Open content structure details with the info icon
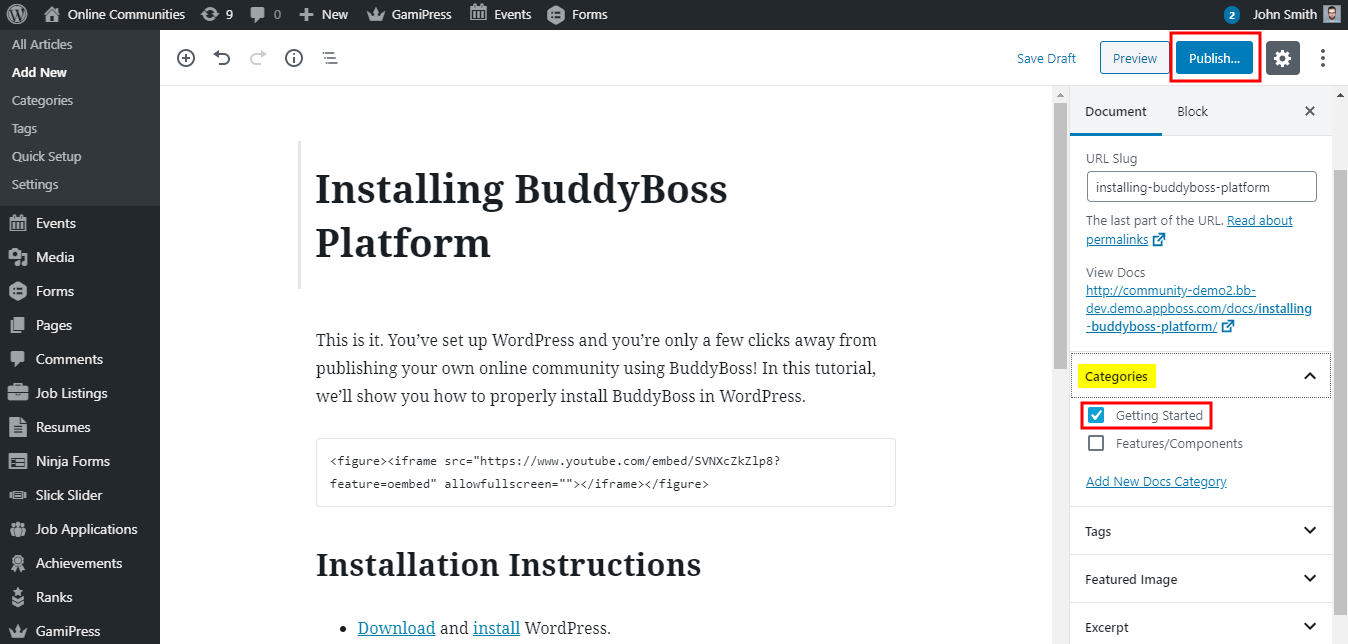Screen dimensions: 1348x644 coord(293,58)
